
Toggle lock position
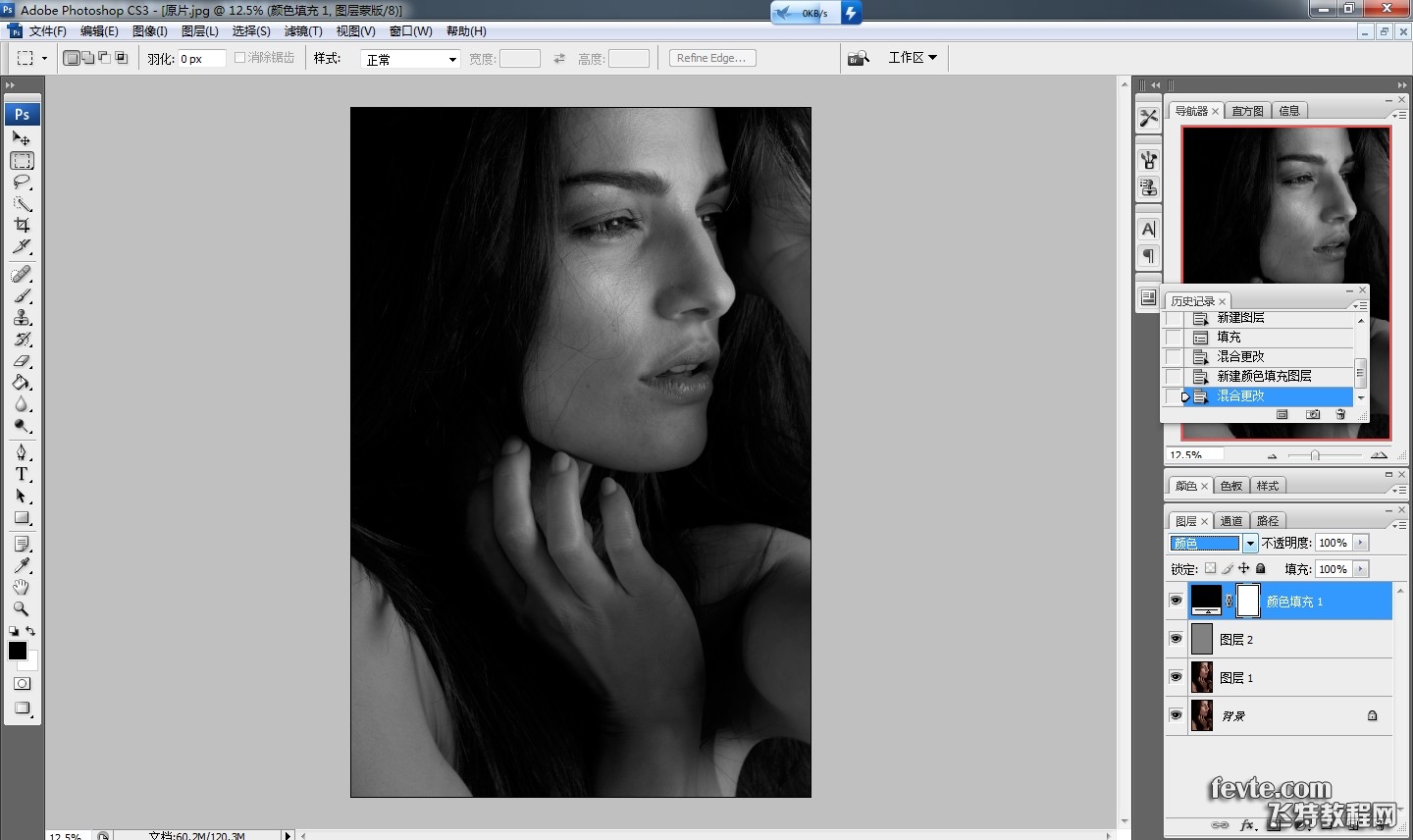pos(1243,568)
